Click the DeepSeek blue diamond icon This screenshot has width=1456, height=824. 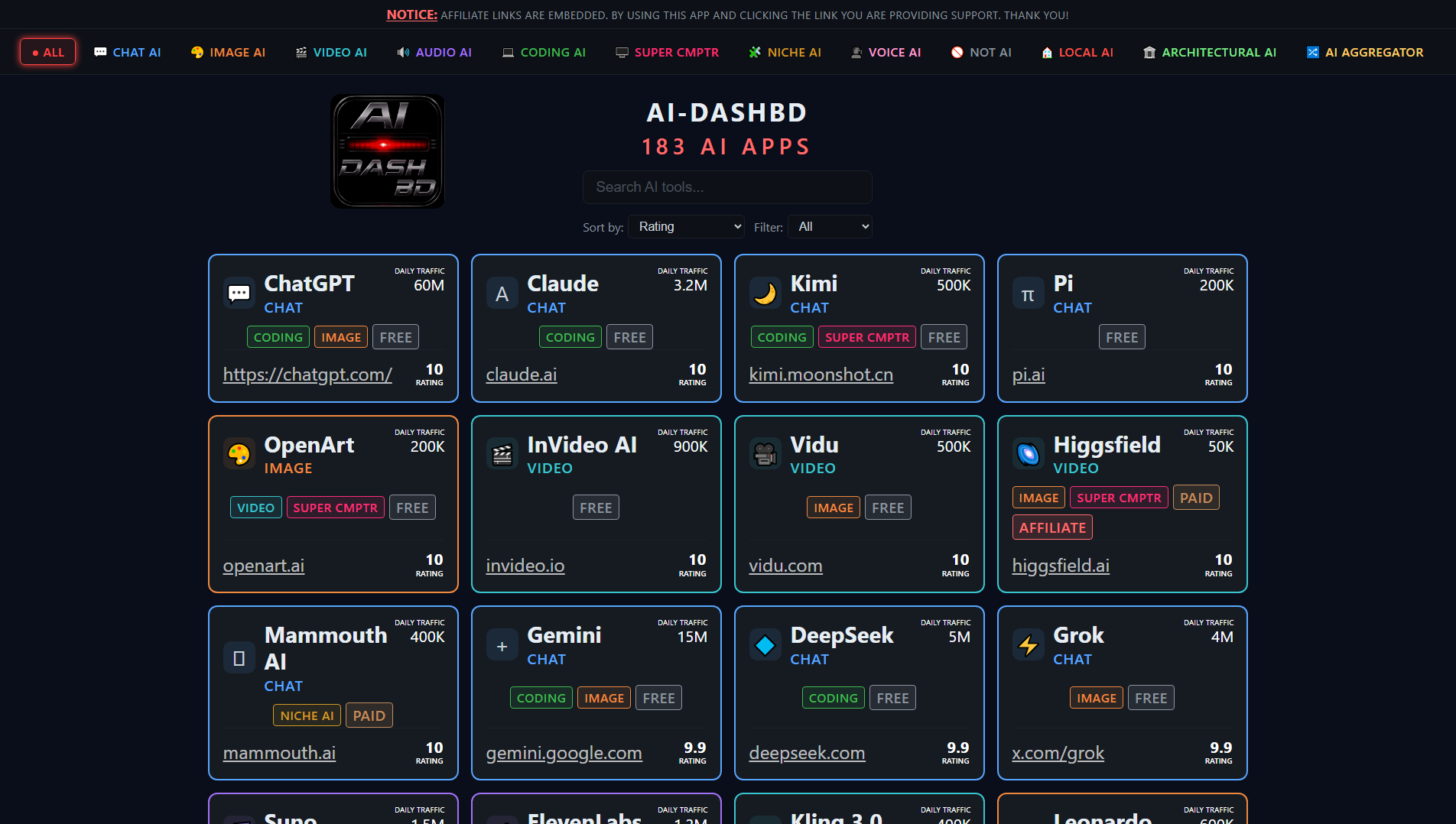[x=765, y=645]
